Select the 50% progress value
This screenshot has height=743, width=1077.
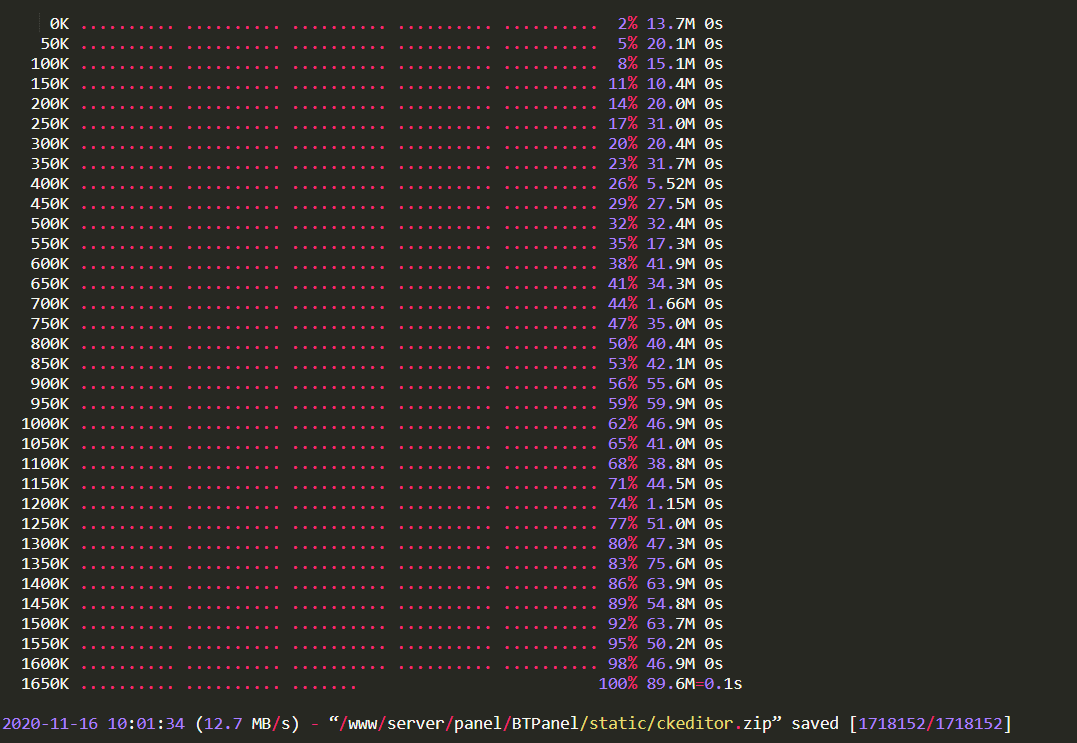[x=622, y=344]
